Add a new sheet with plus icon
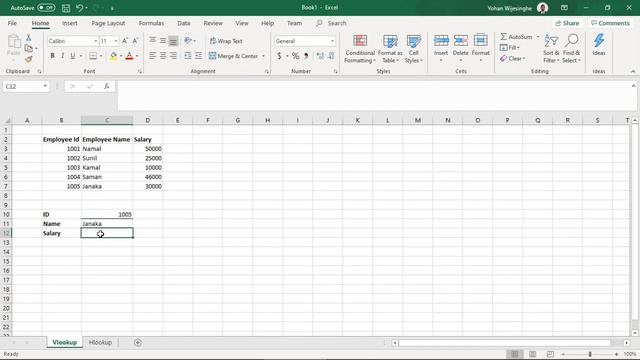640x360 pixels. pos(138,342)
